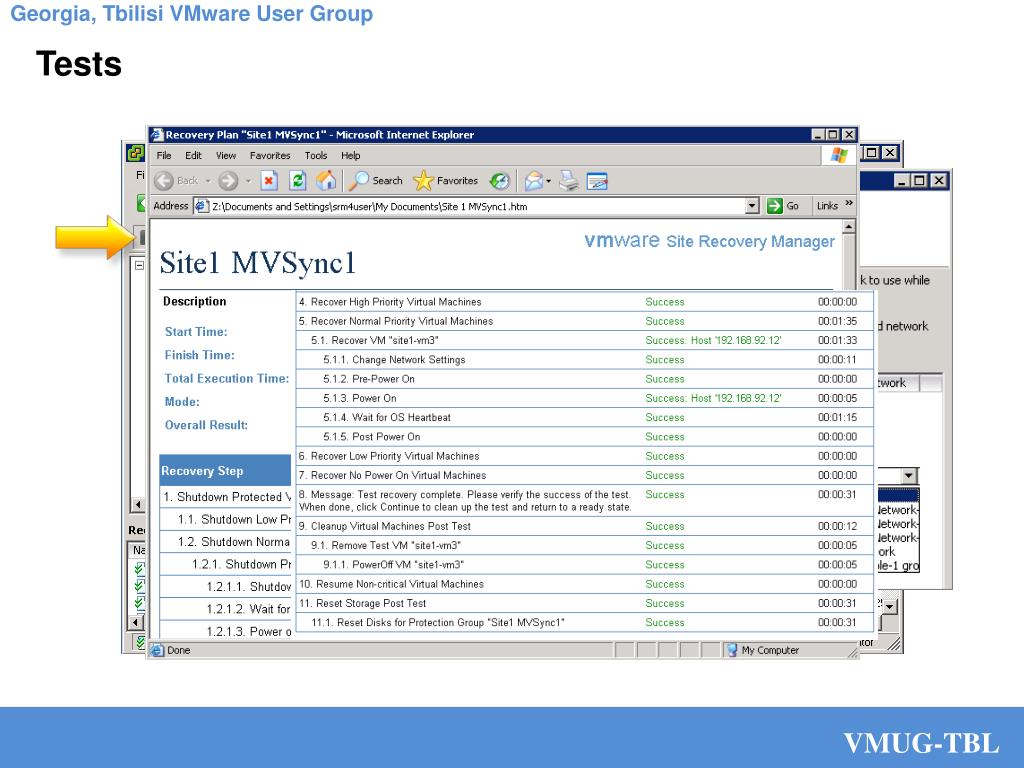Viewport: 1024px width, 768px height.
Task: Open the Edit menu
Action: [x=193, y=155]
